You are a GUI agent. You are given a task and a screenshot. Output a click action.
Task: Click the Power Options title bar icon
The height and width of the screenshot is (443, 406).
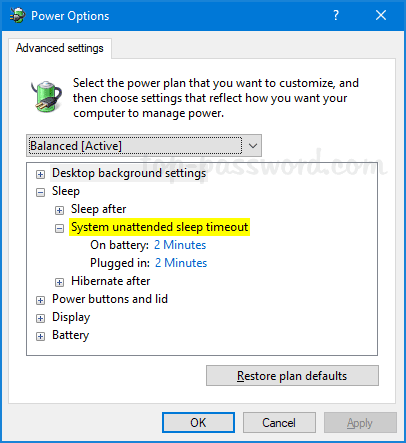(17, 15)
